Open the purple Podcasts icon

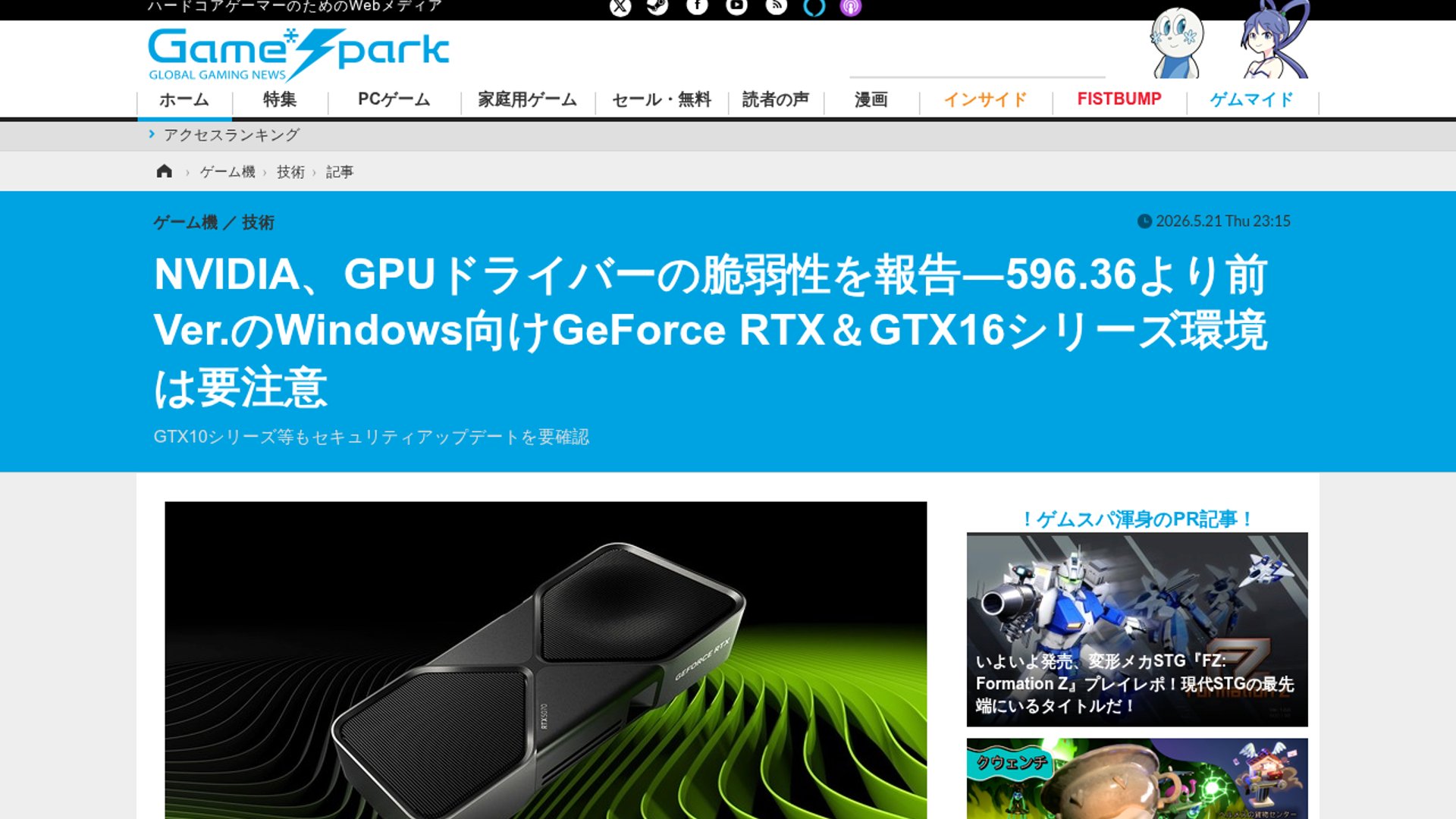(851, 7)
